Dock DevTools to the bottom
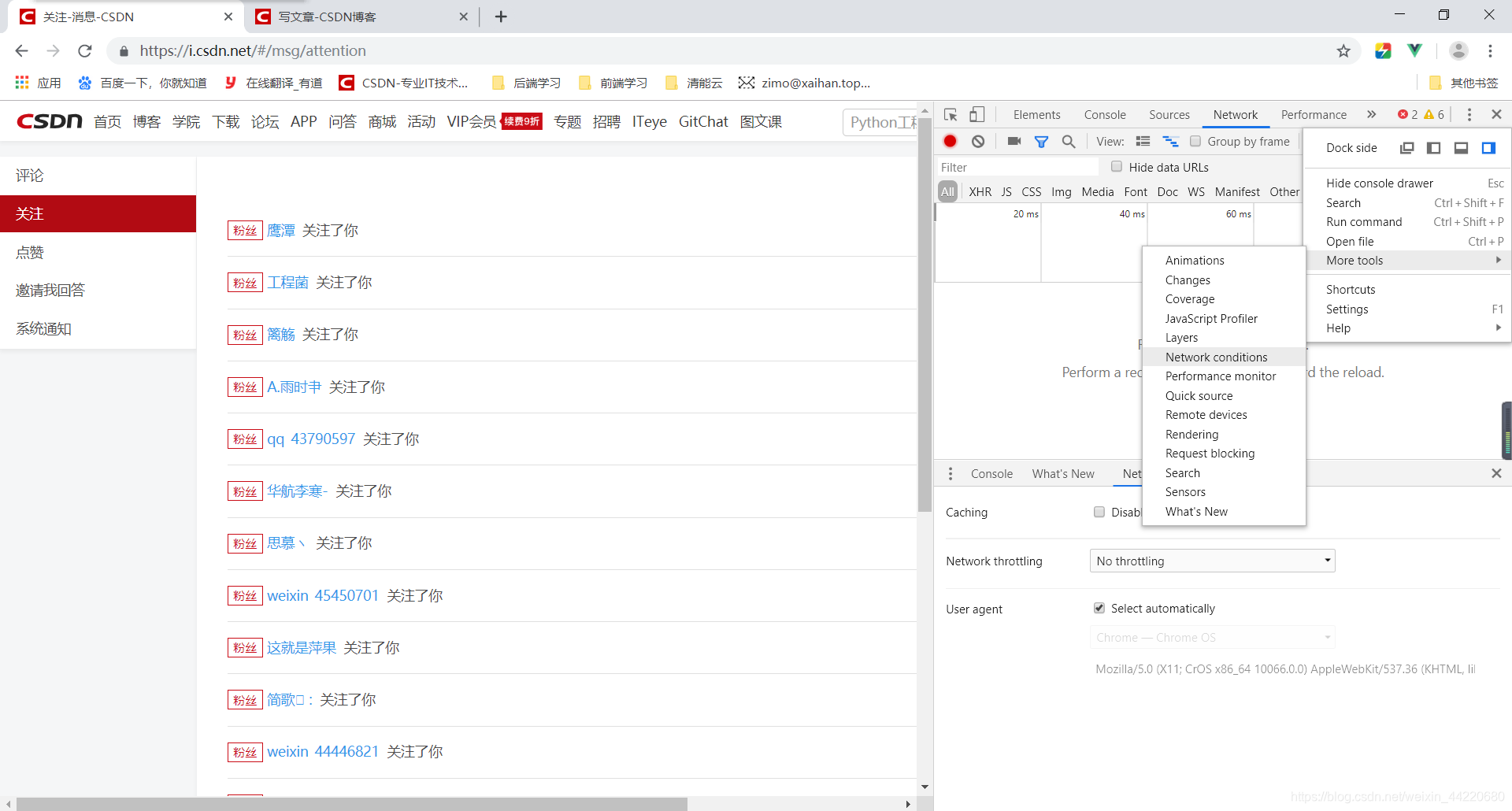 point(1461,148)
